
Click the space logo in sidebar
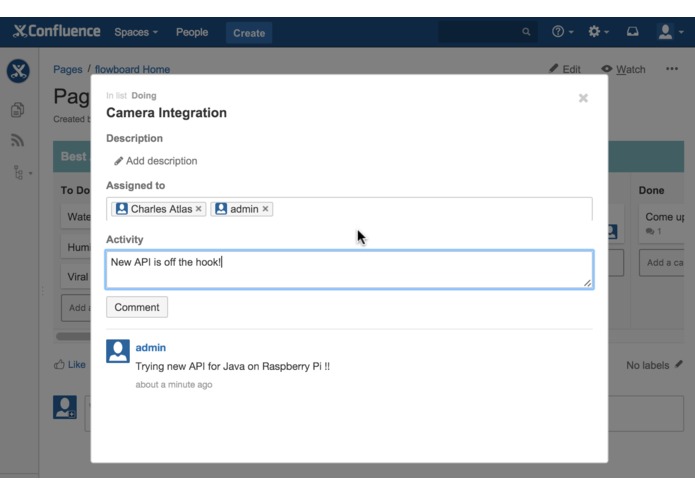click(18, 71)
